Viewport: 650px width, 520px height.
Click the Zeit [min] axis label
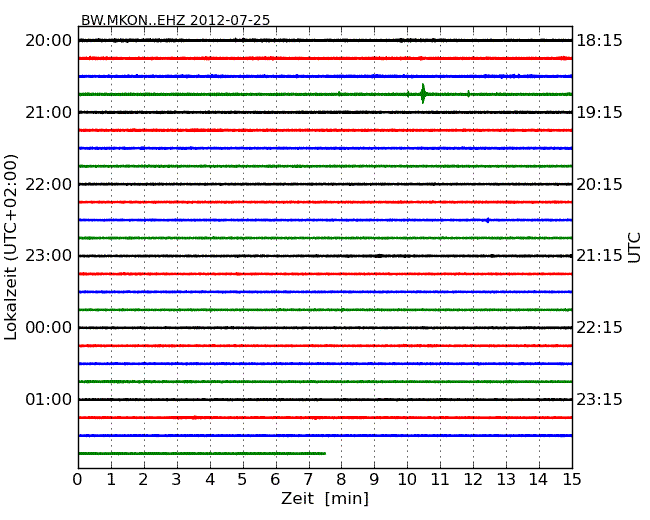coord(325,498)
